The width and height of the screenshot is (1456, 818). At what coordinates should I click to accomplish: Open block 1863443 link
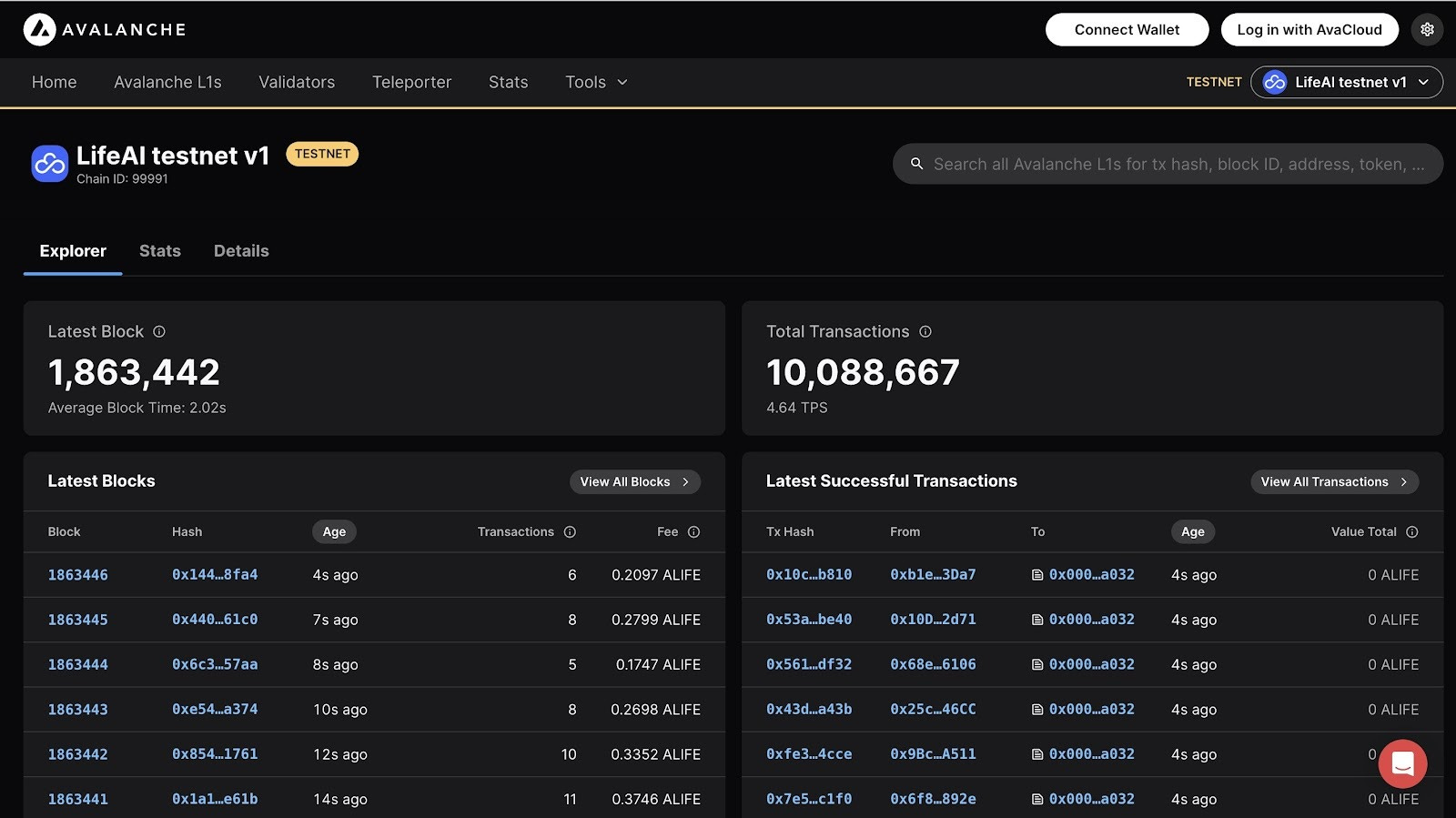(x=77, y=710)
